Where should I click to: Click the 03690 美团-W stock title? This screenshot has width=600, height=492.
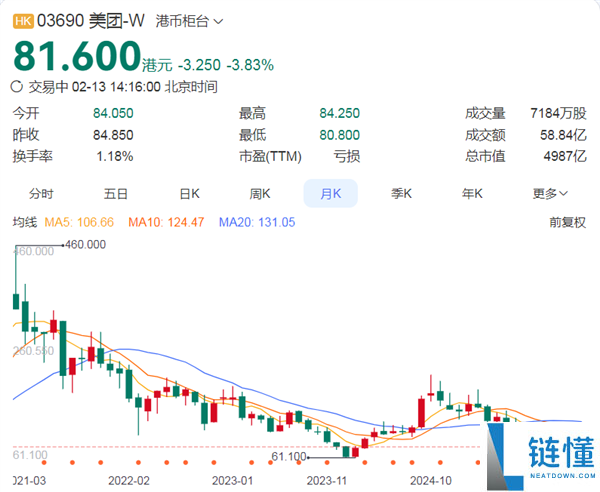(91, 21)
